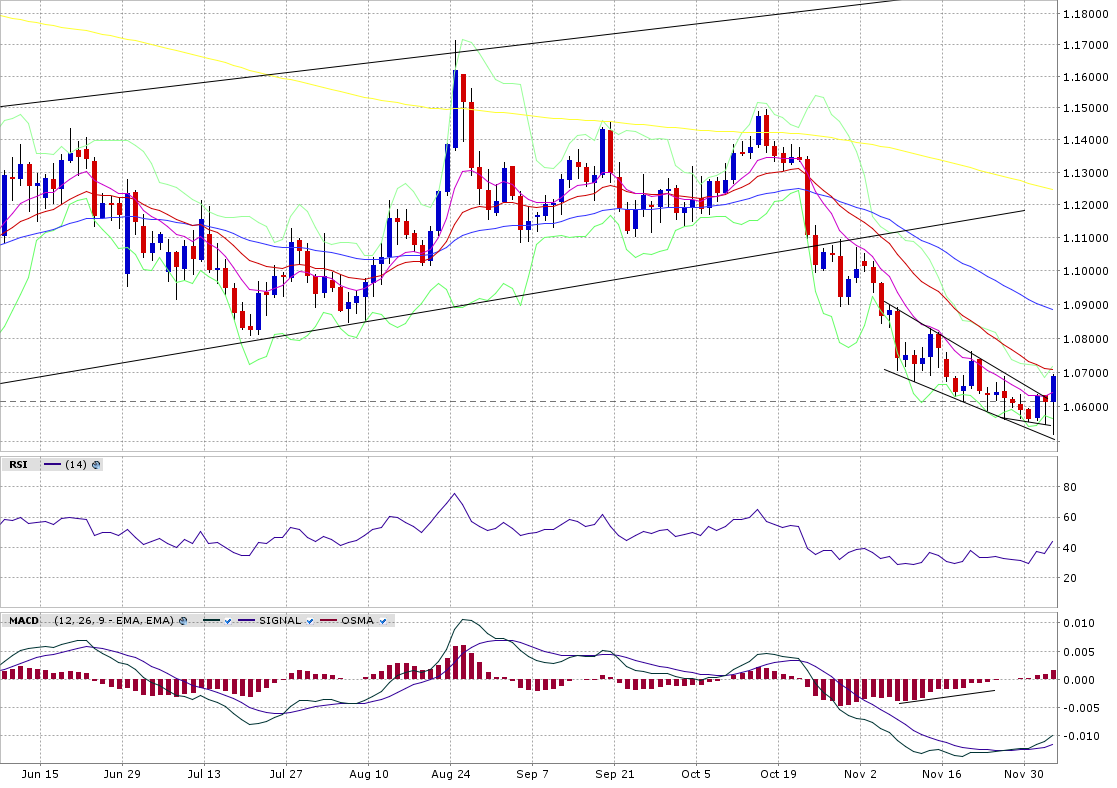The width and height of the screenshot is (1117, 788).
Task: Select the MACD dark green line swatch
Action: click(x=210, y=621)
